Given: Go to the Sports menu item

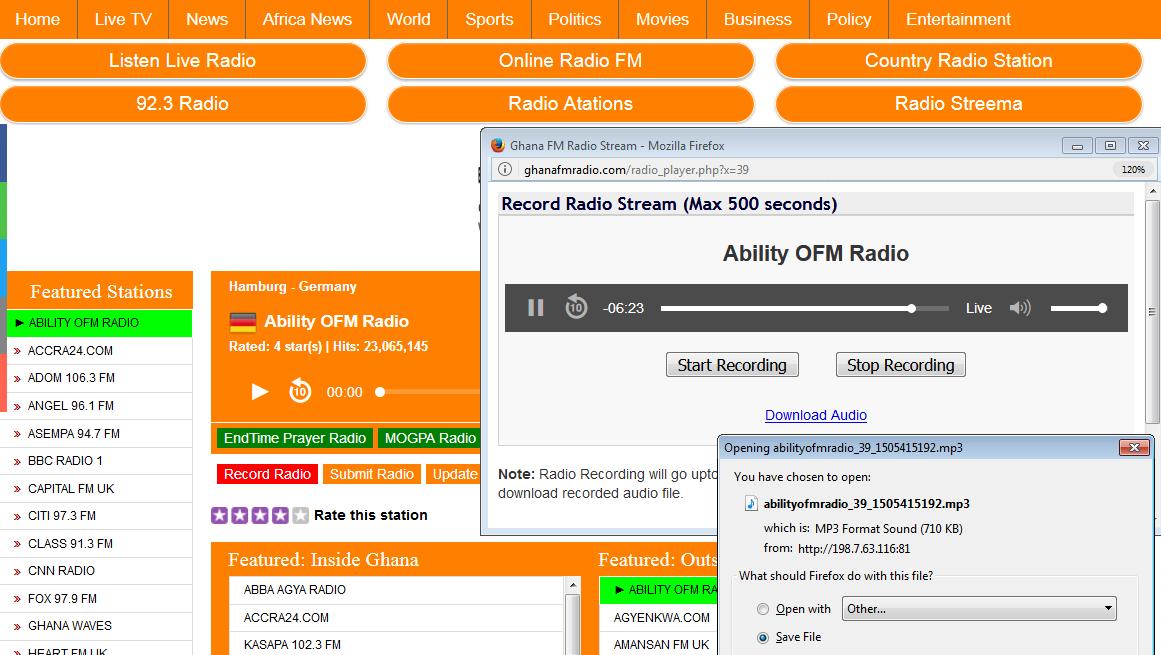Looking at the screenshot, I should click(489, 19).
